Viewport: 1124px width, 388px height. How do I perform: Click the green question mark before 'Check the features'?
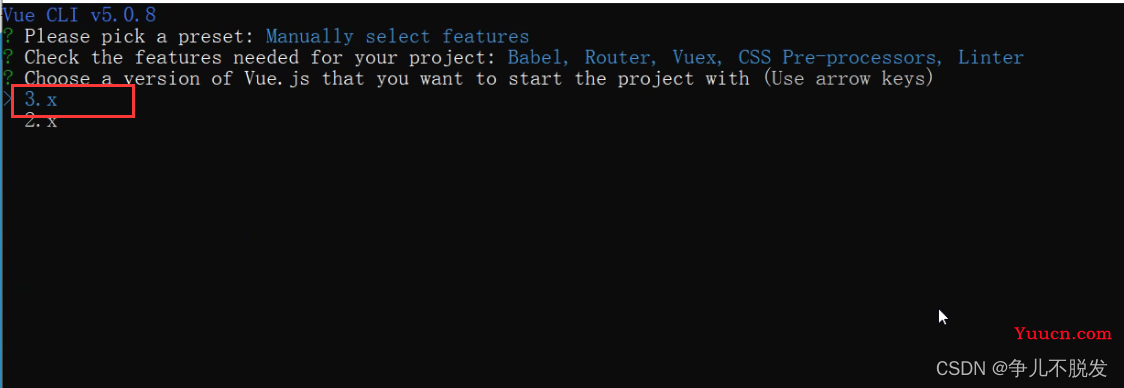(7, 57)
